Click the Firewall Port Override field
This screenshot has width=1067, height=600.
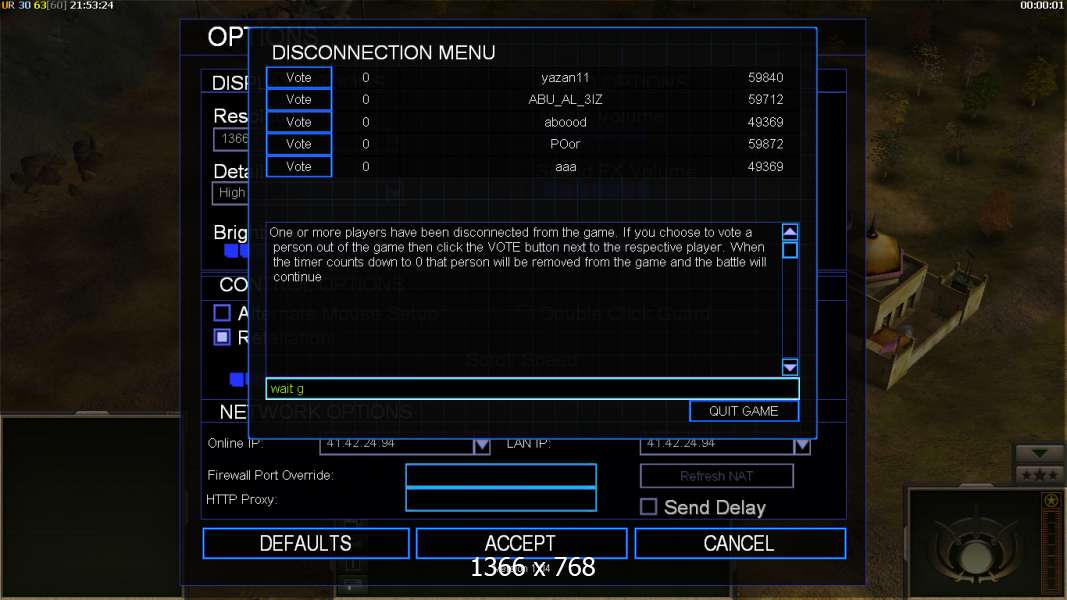501,476
